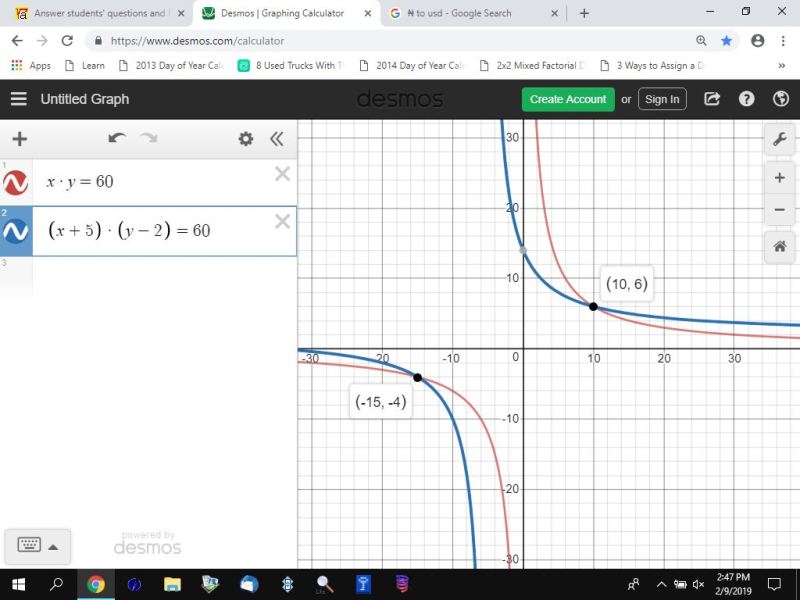This screenshot has height=600, width=800.
Task: Click the Sign In button
Action: coord(662,99)
